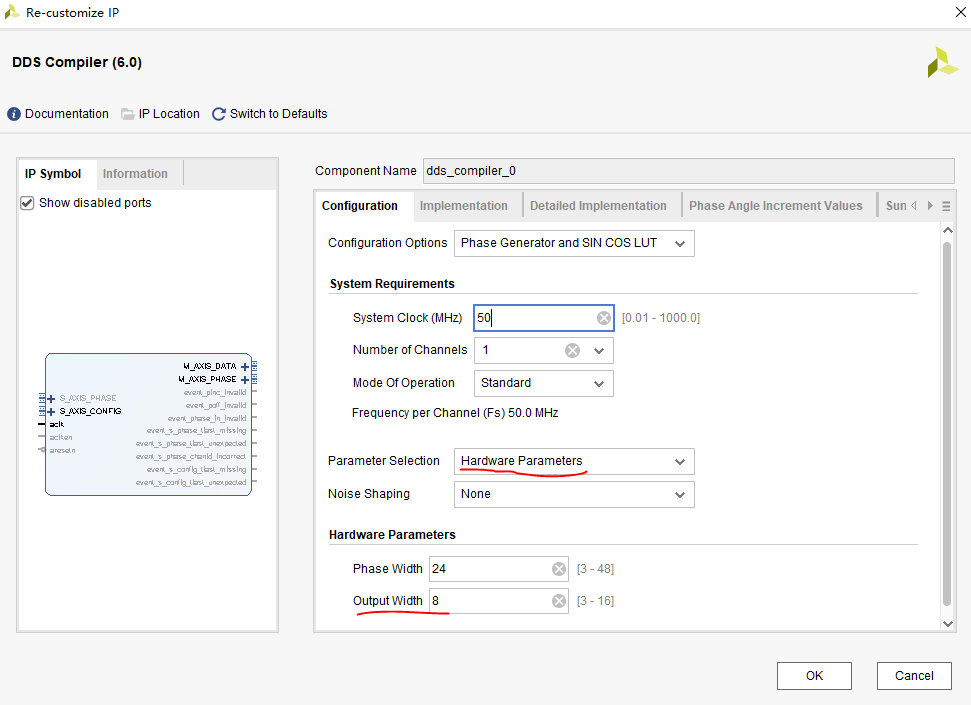Click the scrollbar up arrow

click(947, 230)
